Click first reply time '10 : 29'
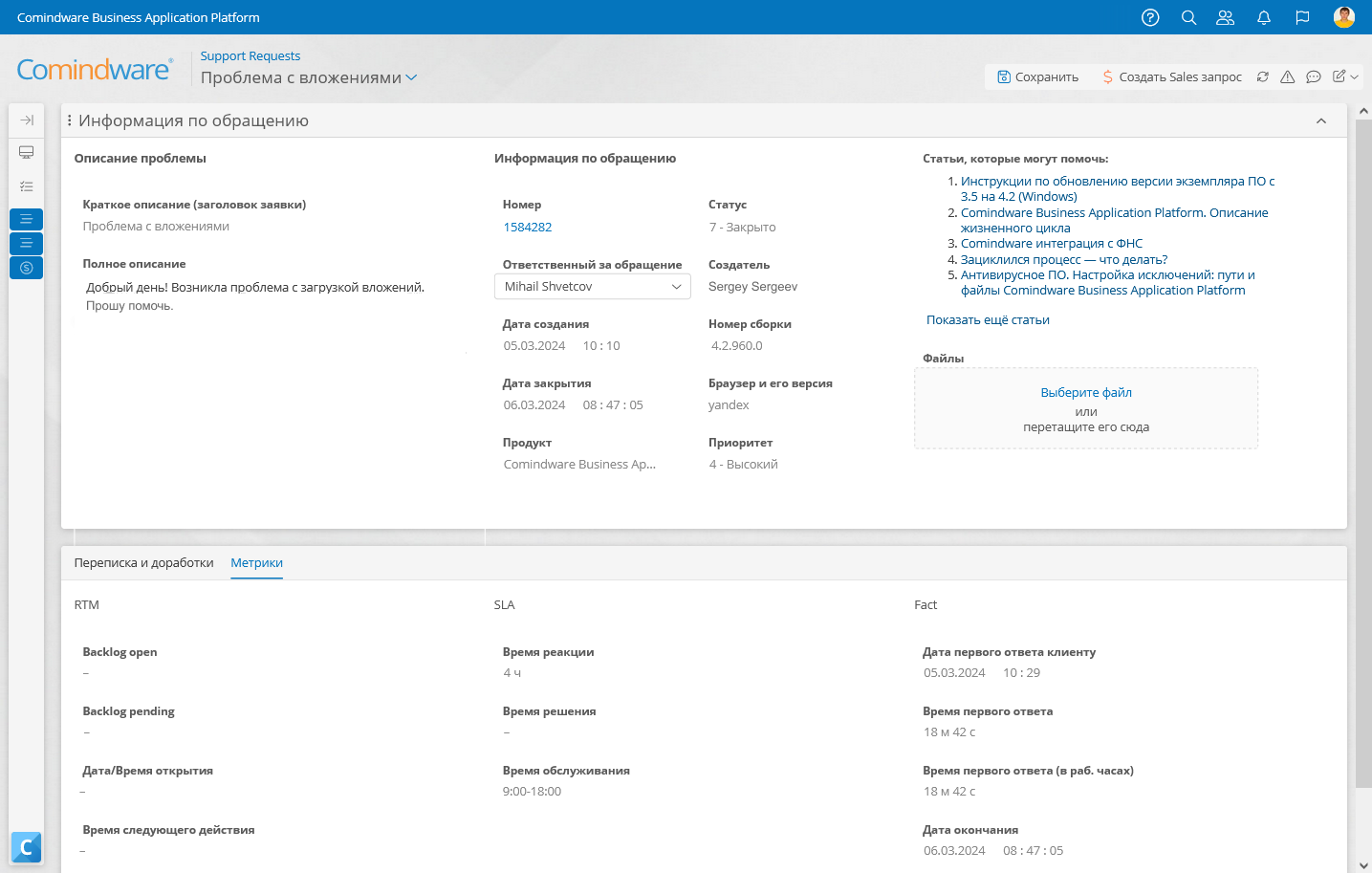The width and height of the screenshot is (1372, 873). click(1021, 673)
